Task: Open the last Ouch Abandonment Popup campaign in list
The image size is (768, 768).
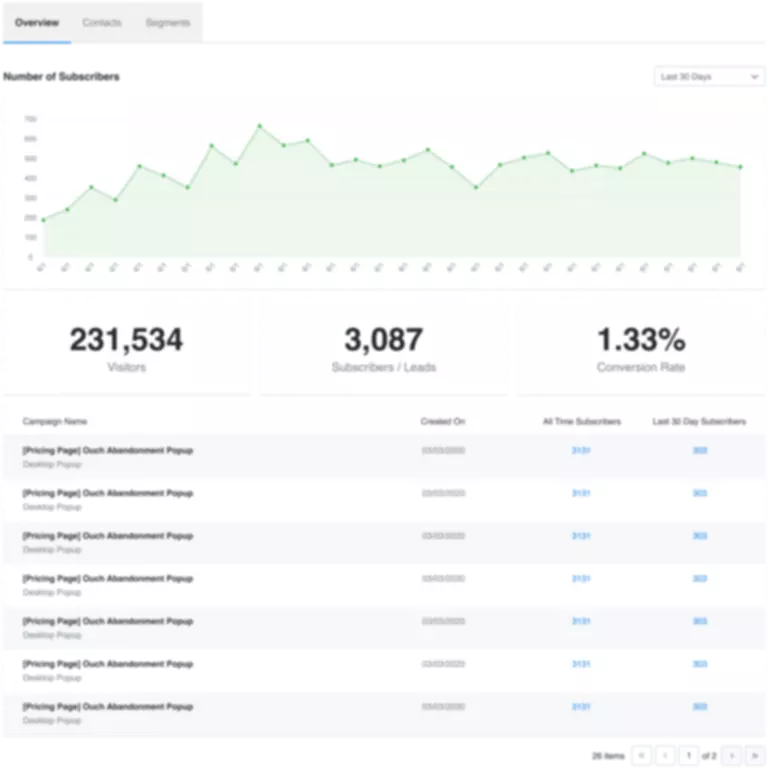Action: [108, 707]
